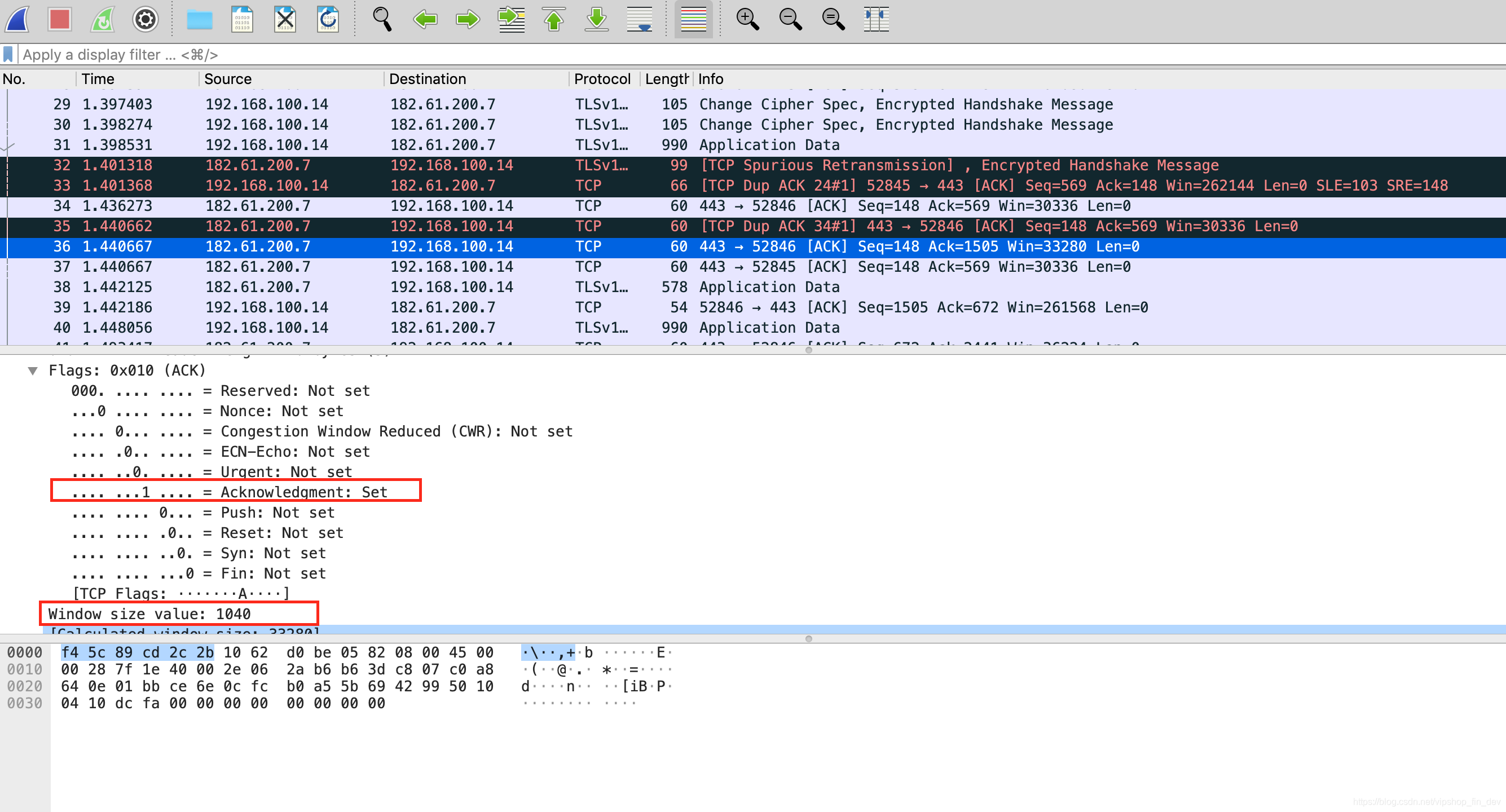Click the find packet magnifier icon
The width and height of the screenshot is (1506, 812).
[382, 19]
